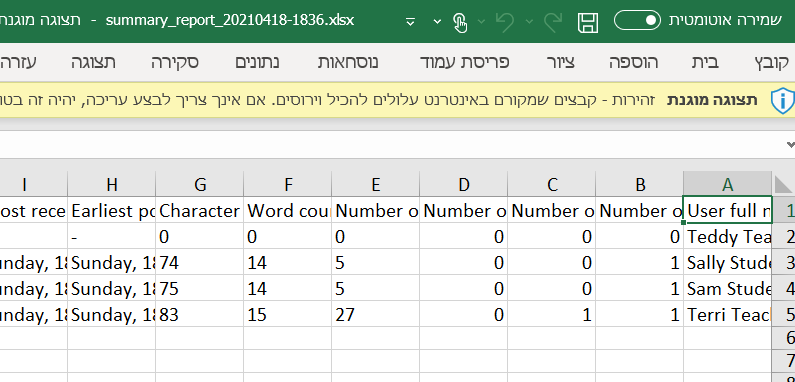The width and height of the screenshot is (795, 382).
Task: Click the cell containing 74
Action: 200,262
